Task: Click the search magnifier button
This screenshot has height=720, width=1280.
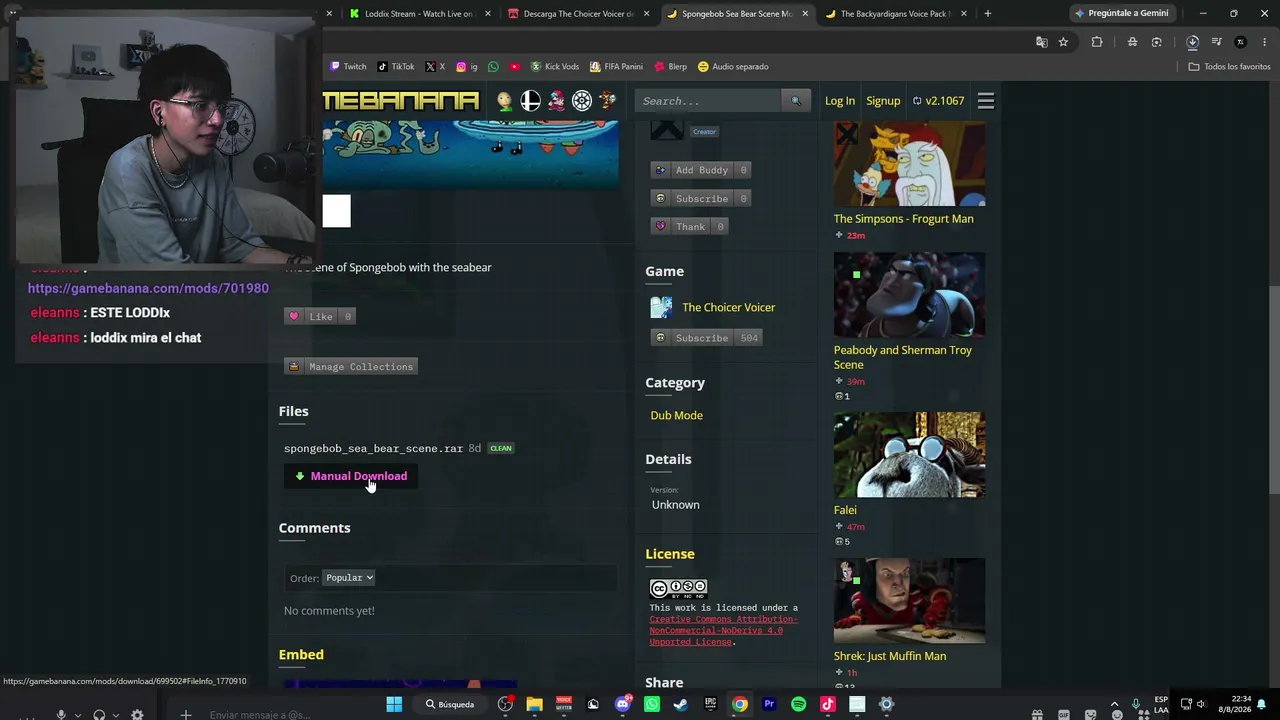Action: (x=796, y=101)
